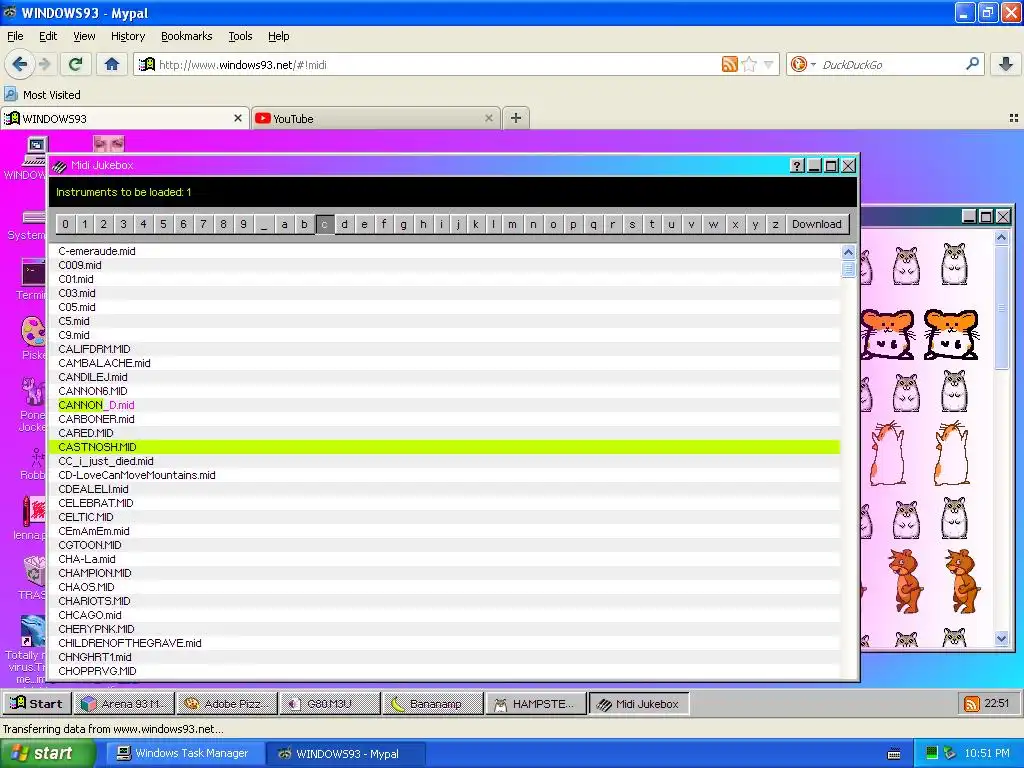Click the RSS feed icon in address bar

729,64
